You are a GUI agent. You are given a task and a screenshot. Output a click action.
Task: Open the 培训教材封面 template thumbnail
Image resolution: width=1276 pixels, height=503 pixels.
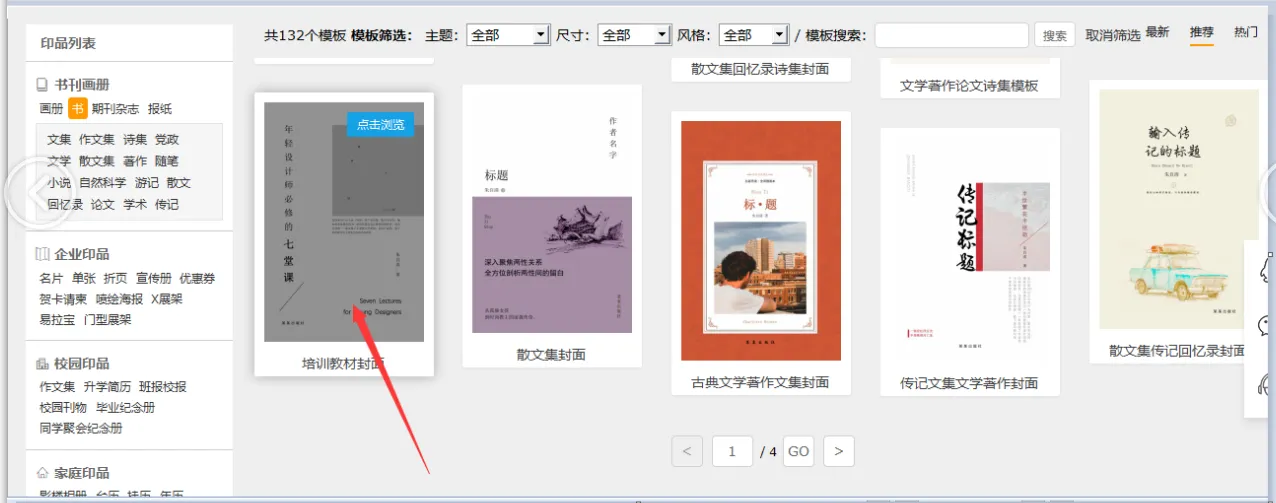[x=344, y=222]
